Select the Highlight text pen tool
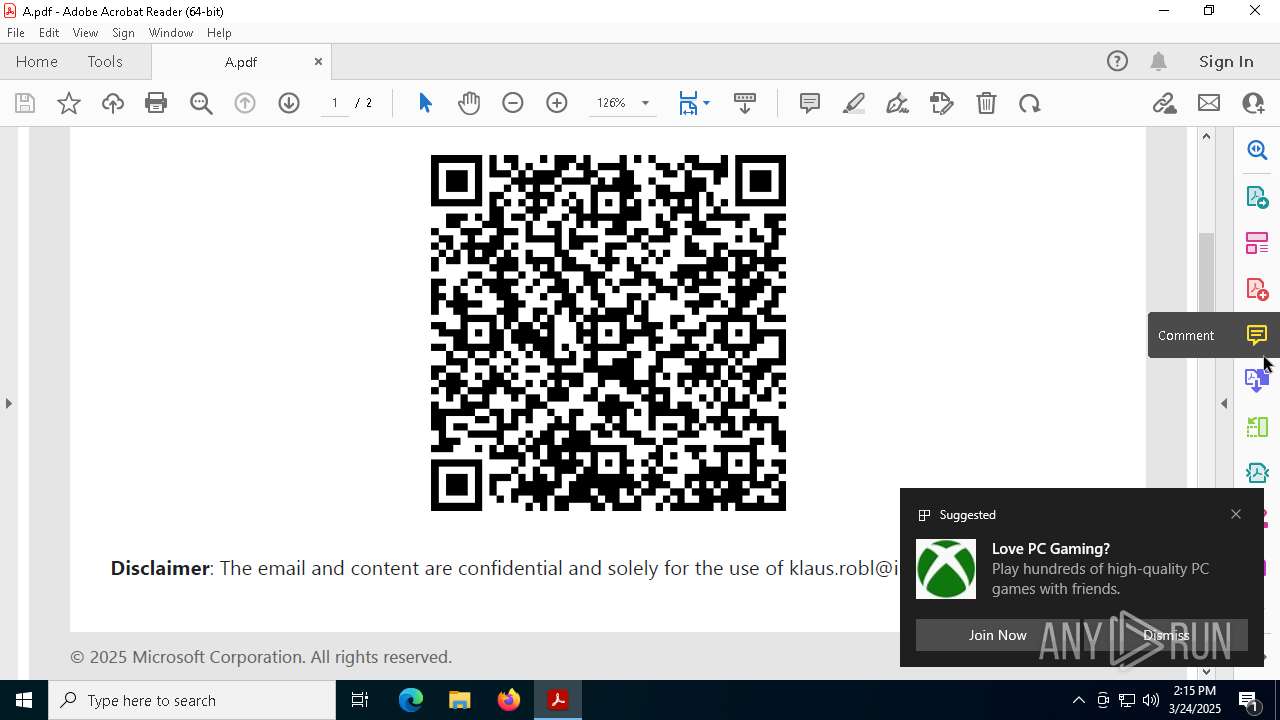The image size is (1280, 720). [x=854, y=103]
